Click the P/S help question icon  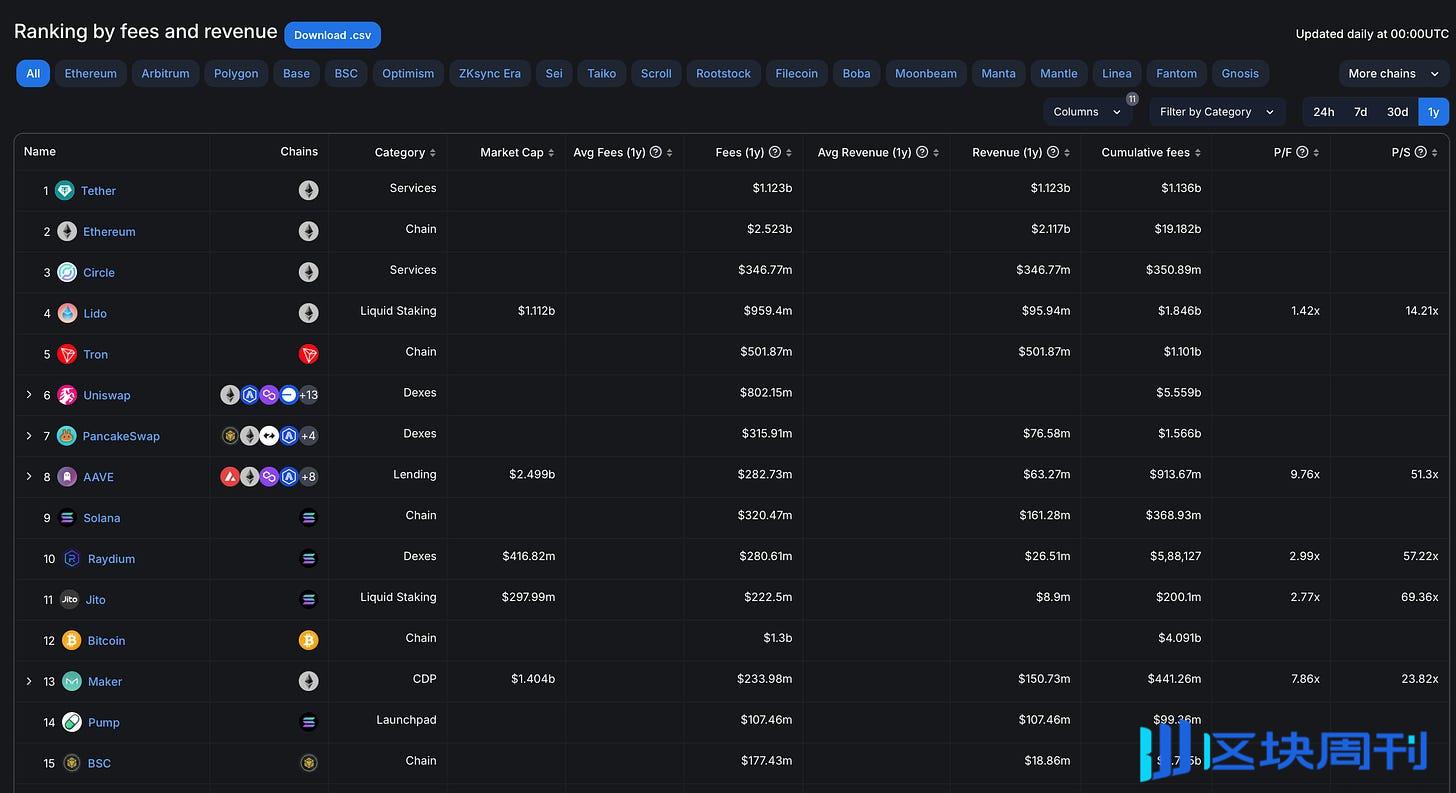point(1421,152)
